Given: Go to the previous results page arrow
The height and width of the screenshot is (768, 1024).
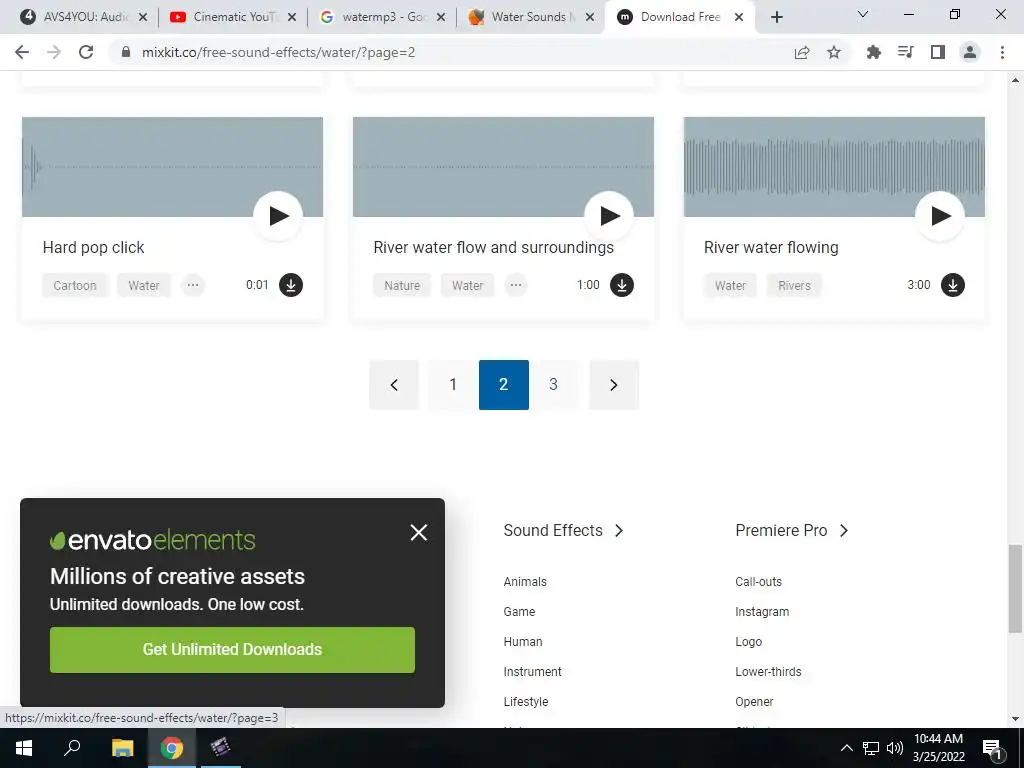Looking at the screenshot, I should pos(394,385).
